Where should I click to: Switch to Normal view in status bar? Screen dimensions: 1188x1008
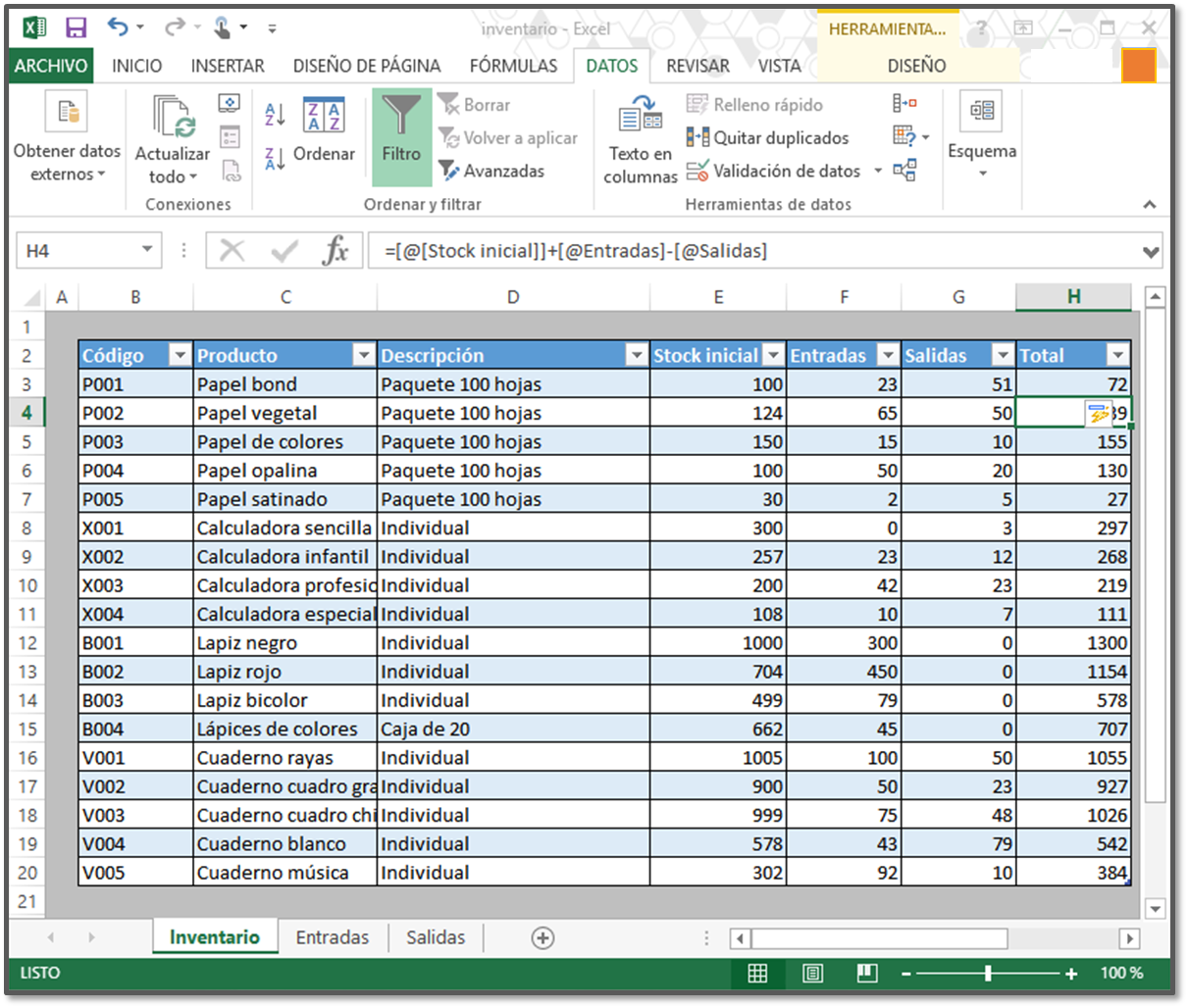757,973
